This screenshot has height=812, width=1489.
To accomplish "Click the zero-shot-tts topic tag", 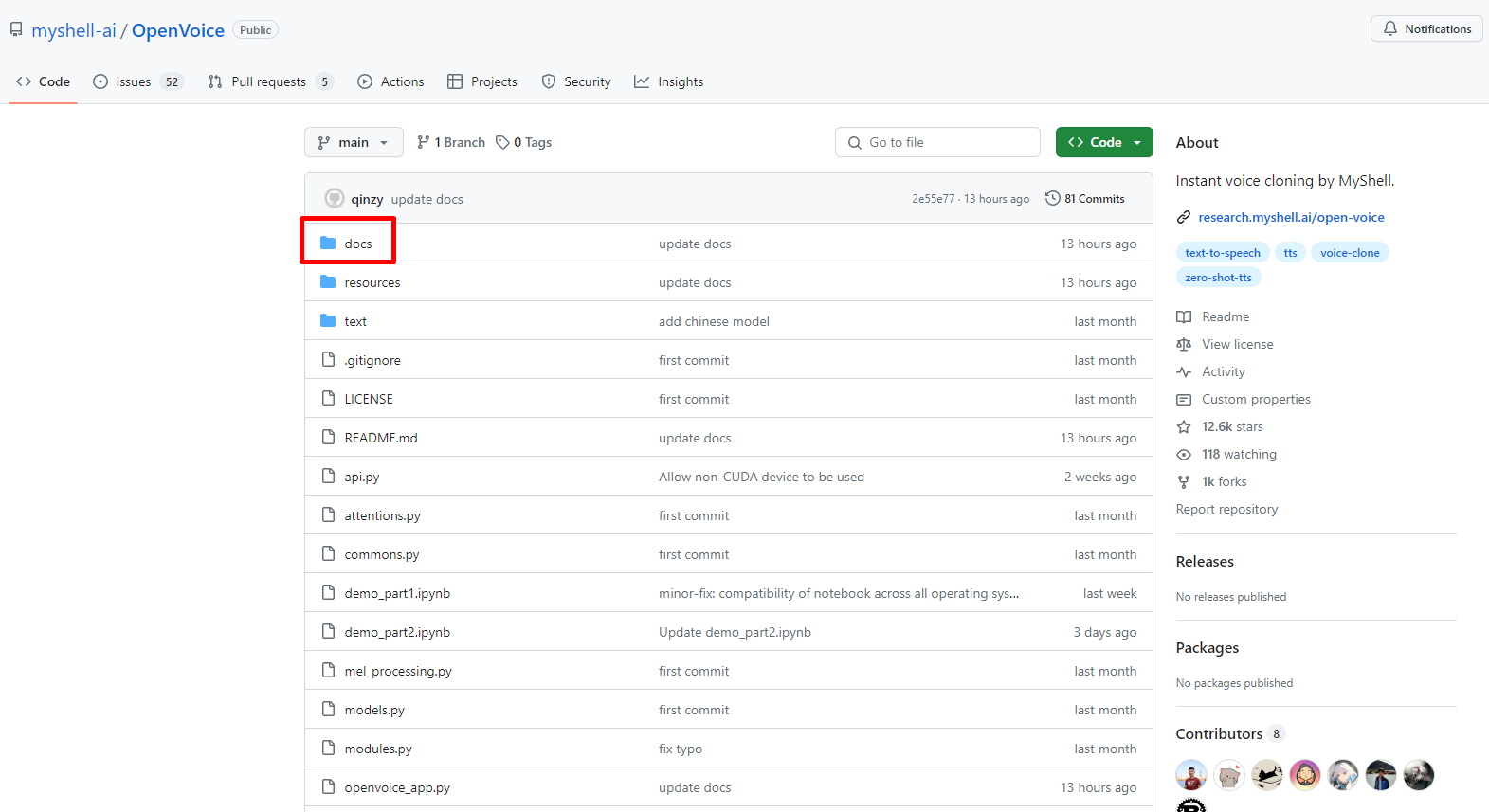I will [x=1218, y=277].
